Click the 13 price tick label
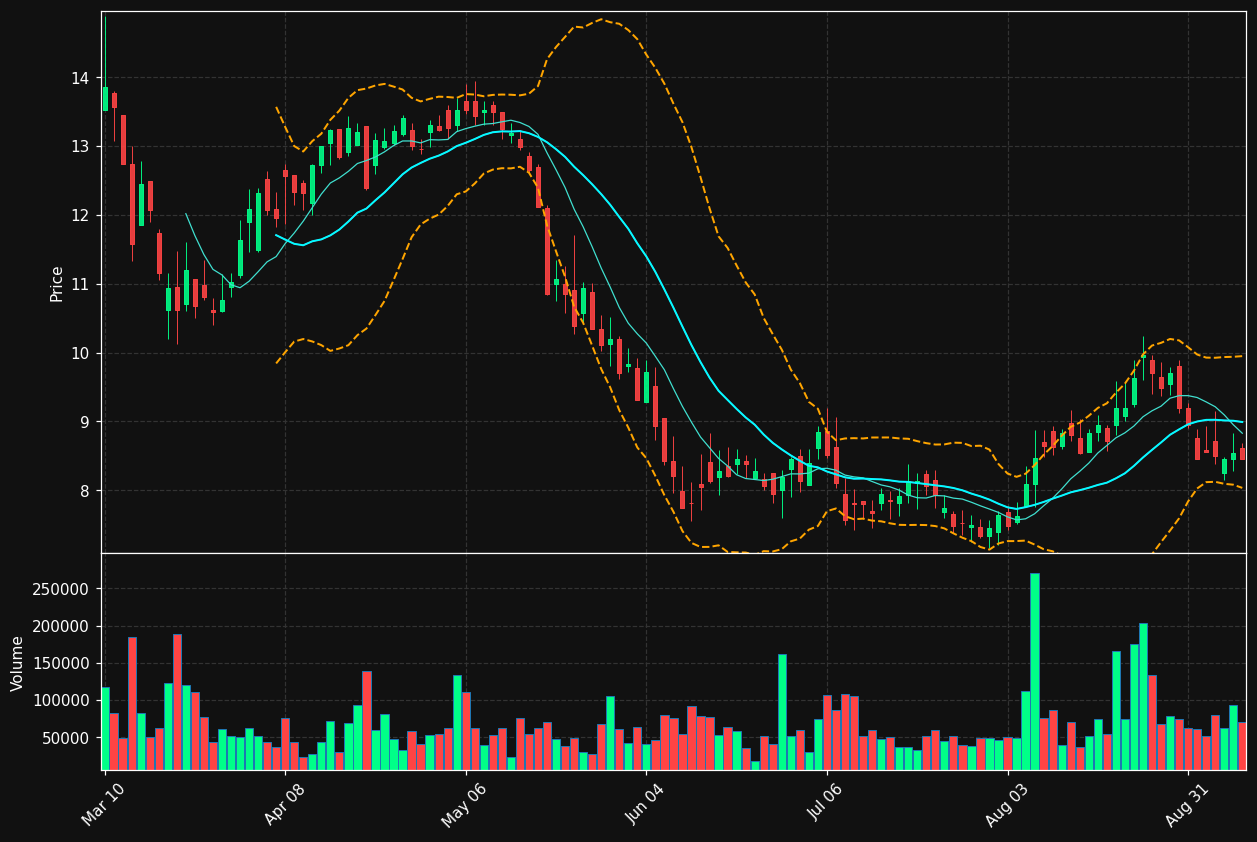1257x842 pixels. pyautogui.click(x=80, y=147)
